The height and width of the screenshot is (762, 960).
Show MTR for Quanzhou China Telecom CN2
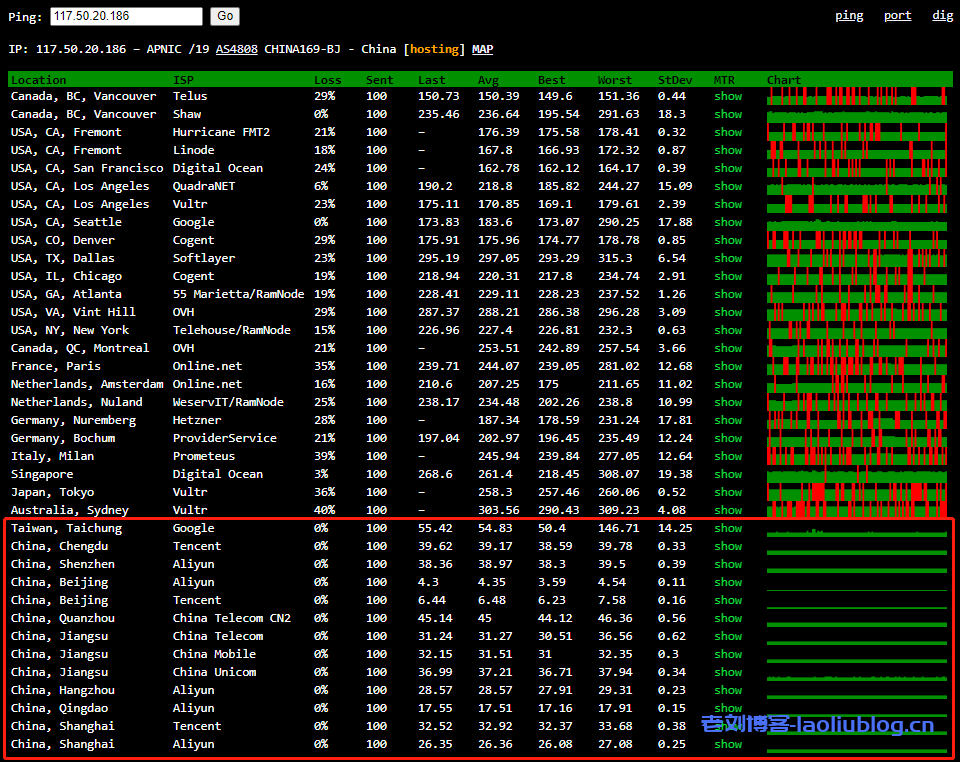coord(728,618)
